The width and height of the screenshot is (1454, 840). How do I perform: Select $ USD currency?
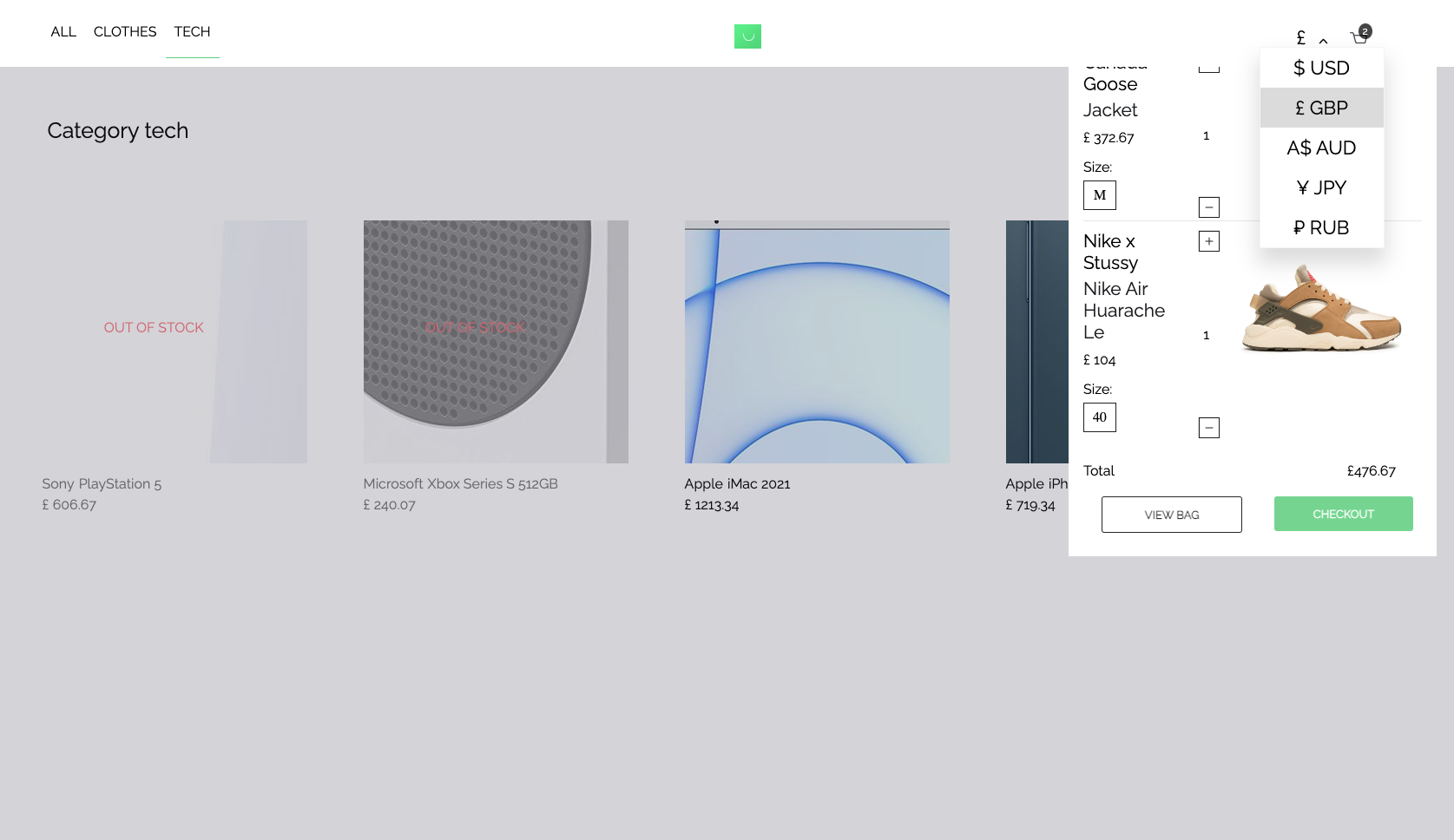point(1321,68)
